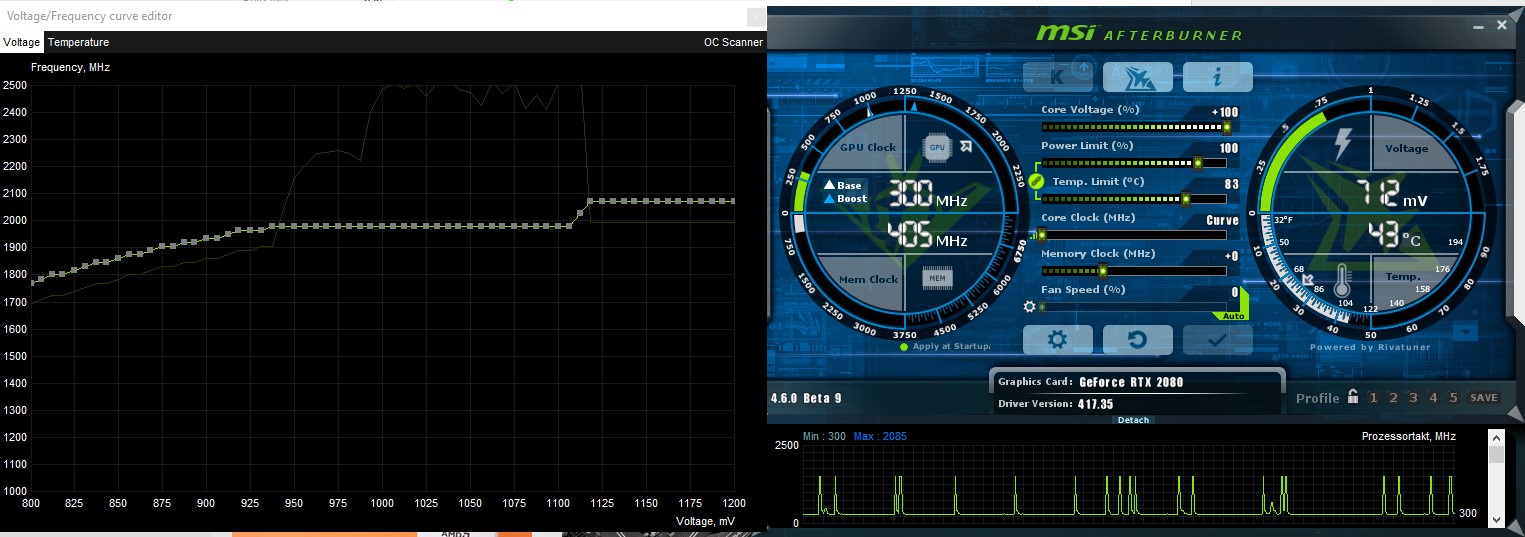Image resolution: width=1525 pixels, height=537 pixels.
Task: Click the 'Min : 300' graph label
Action: tap(825, 437)
